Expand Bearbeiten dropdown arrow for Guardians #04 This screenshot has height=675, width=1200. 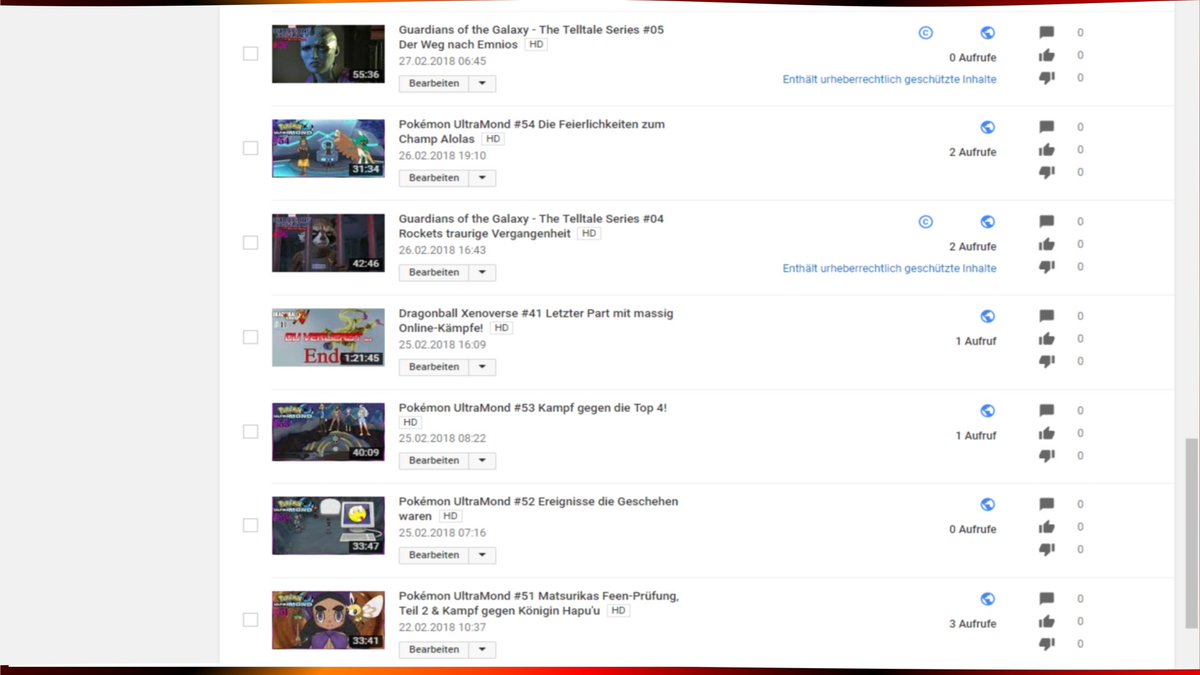point(482,272)
